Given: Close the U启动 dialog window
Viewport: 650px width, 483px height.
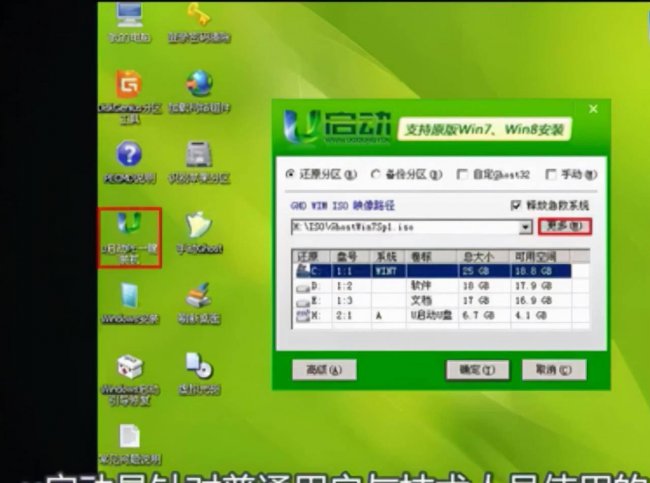Looking at the screenshot, I should 593,109.
